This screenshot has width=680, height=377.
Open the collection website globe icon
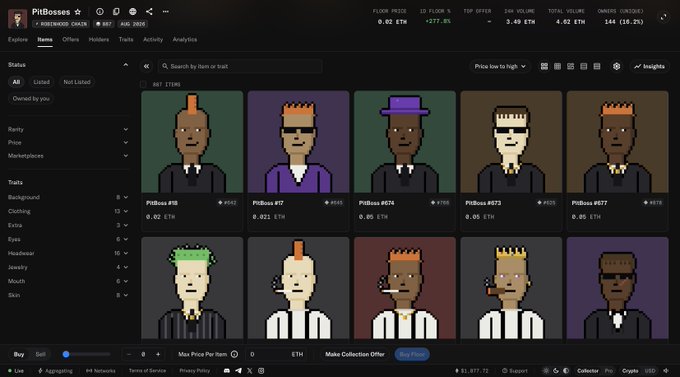[133, 12]
